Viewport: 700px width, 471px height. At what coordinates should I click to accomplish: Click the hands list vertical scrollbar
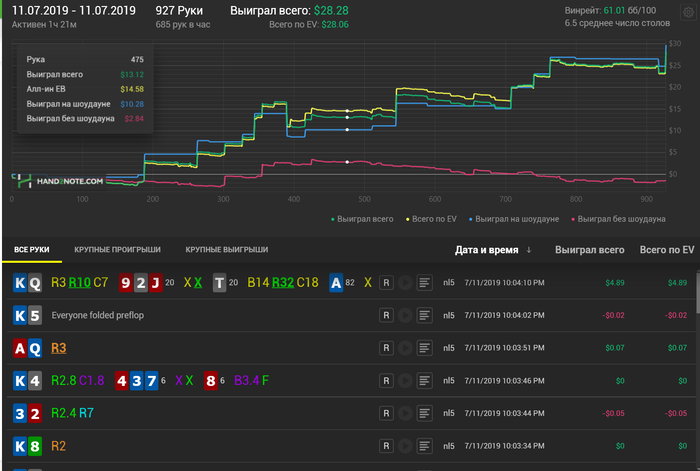pyautogui.click(x=696, y=300)
